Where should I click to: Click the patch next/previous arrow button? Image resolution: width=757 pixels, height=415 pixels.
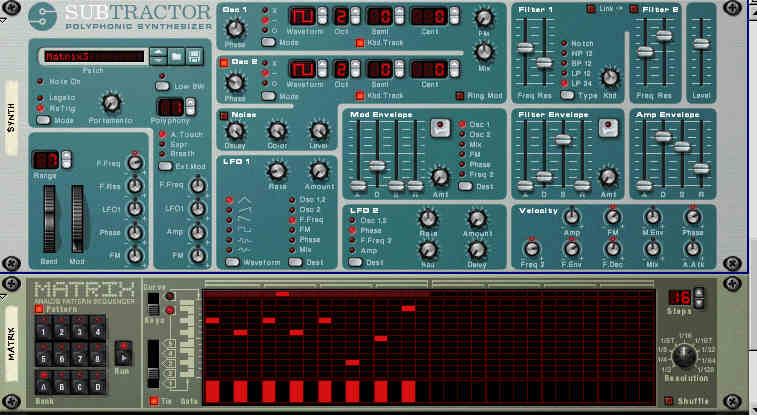(158, 56)
